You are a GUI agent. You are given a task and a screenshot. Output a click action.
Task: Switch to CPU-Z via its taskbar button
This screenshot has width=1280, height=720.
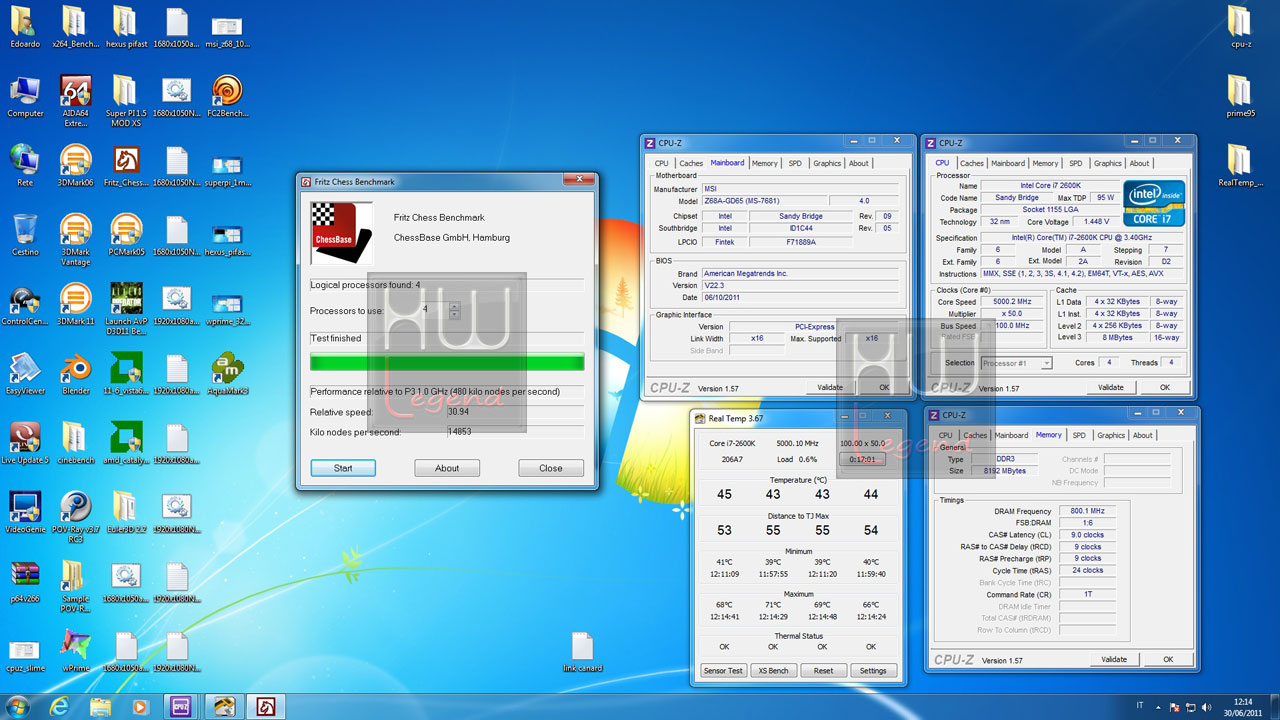(x=182, y=707)
